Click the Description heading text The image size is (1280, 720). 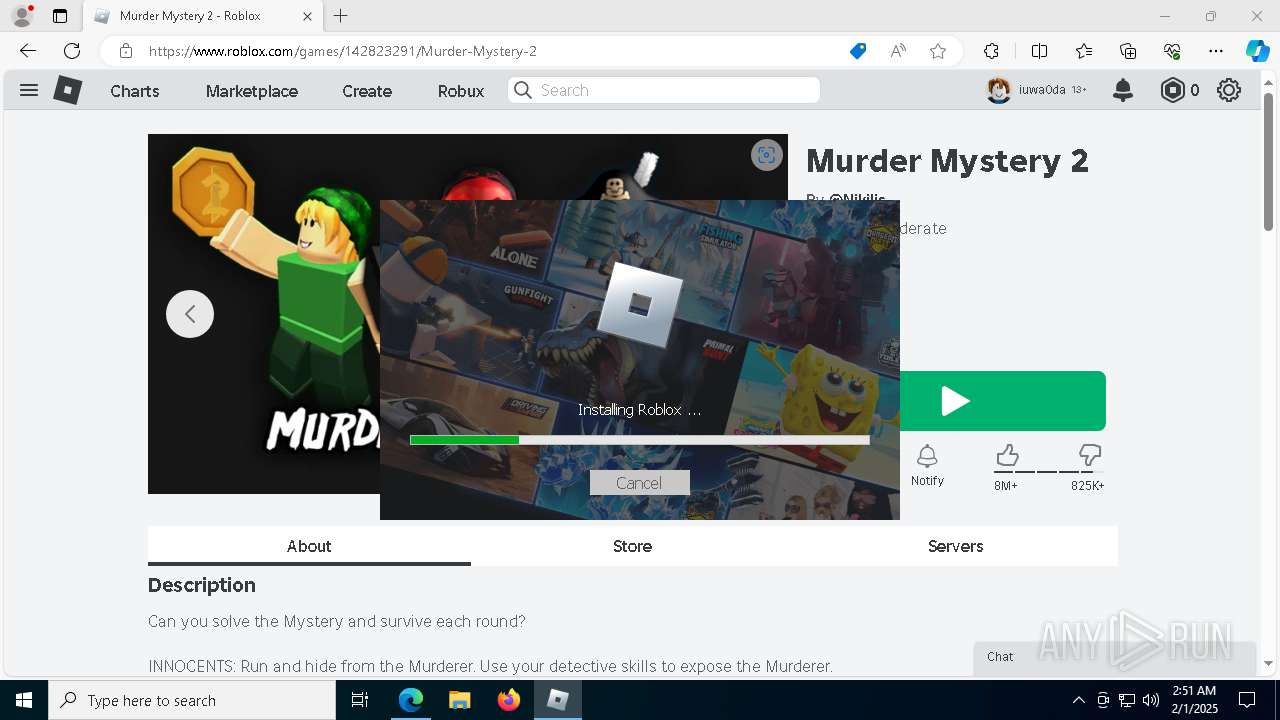pos(202,585)
